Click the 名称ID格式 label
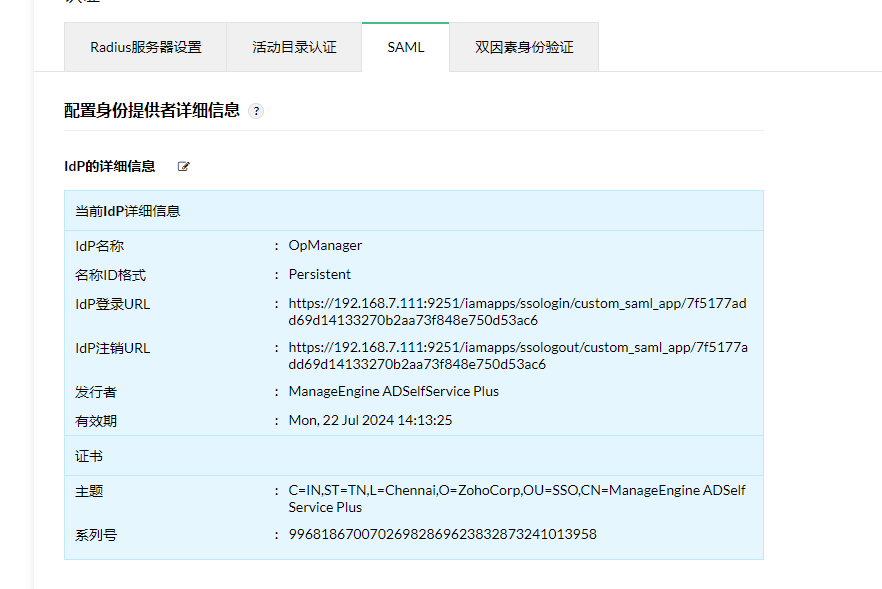Screen dimensions: 882x589 point(110,275)
